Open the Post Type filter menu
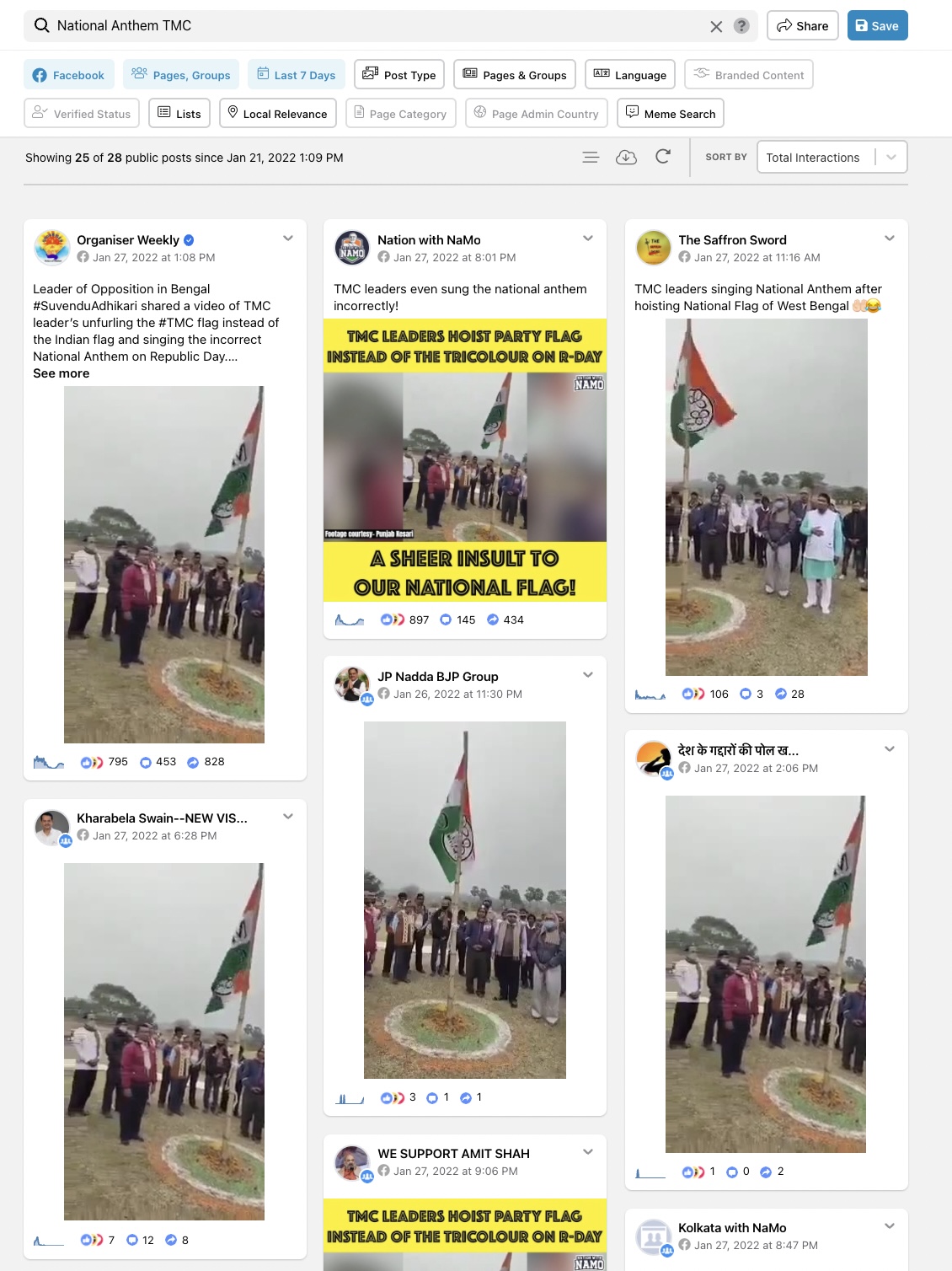Image resolution: width=952 pixels, height=1271 pixels. point(399,74)
